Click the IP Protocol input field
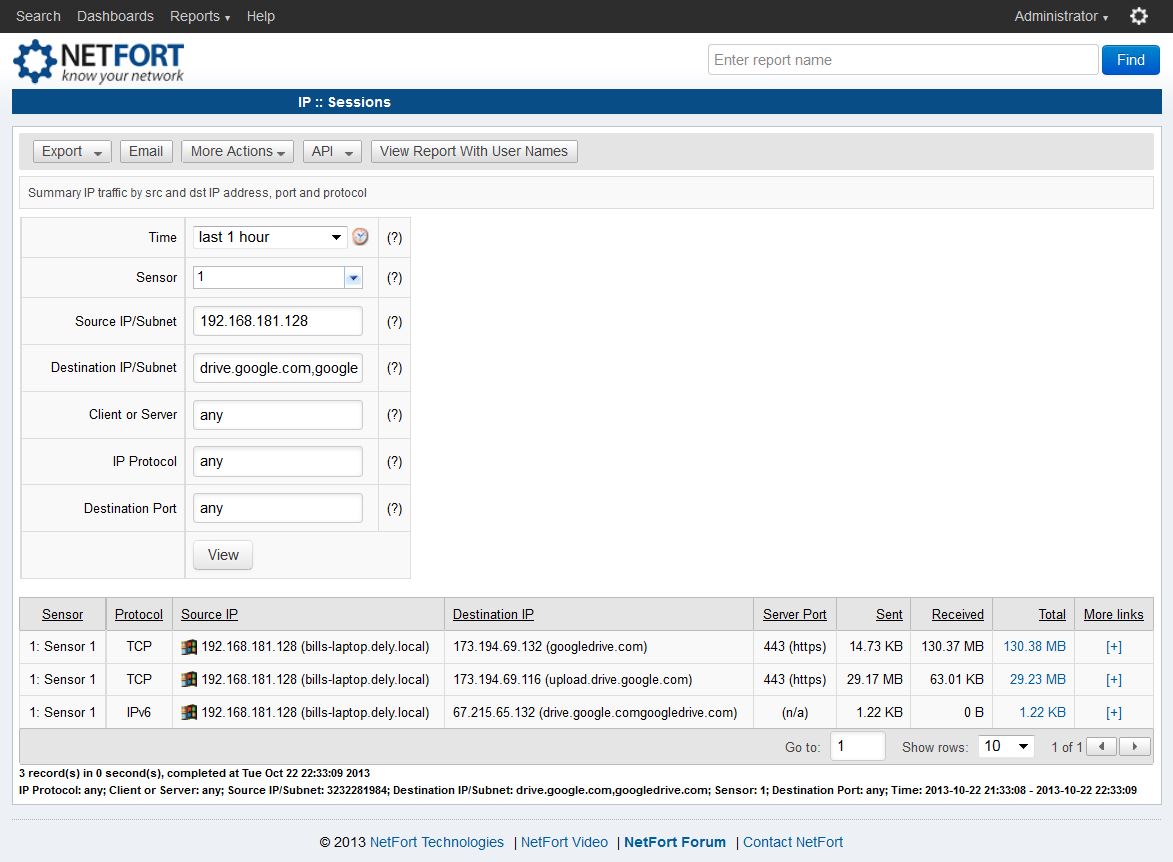1173x862 pixels. 278,462
